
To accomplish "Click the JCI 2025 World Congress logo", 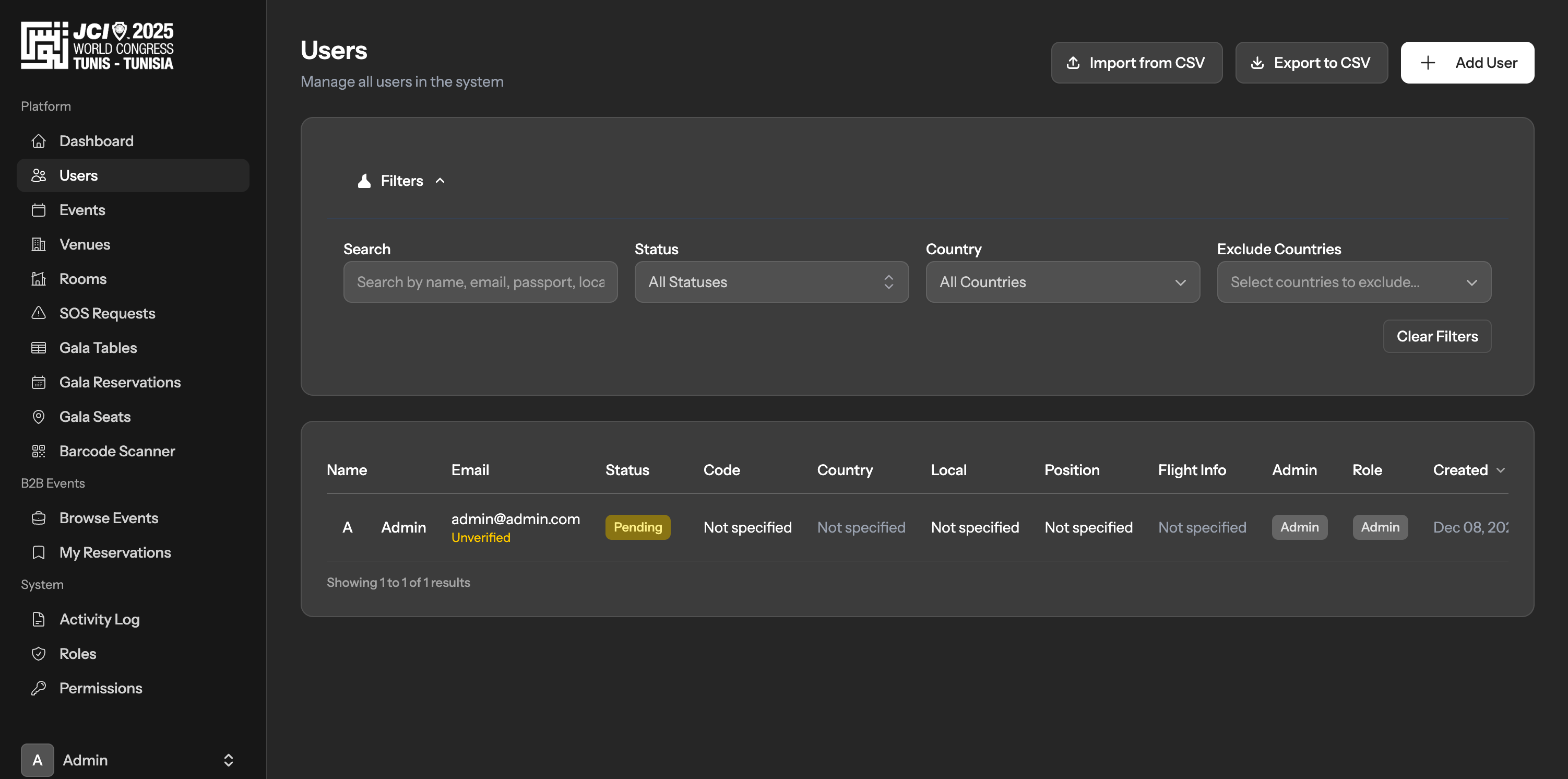I will pyautogui.click(x=98, y=45).
